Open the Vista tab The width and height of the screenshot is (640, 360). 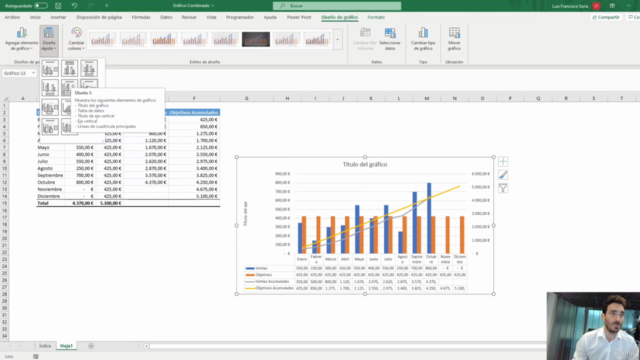[211, 17]
